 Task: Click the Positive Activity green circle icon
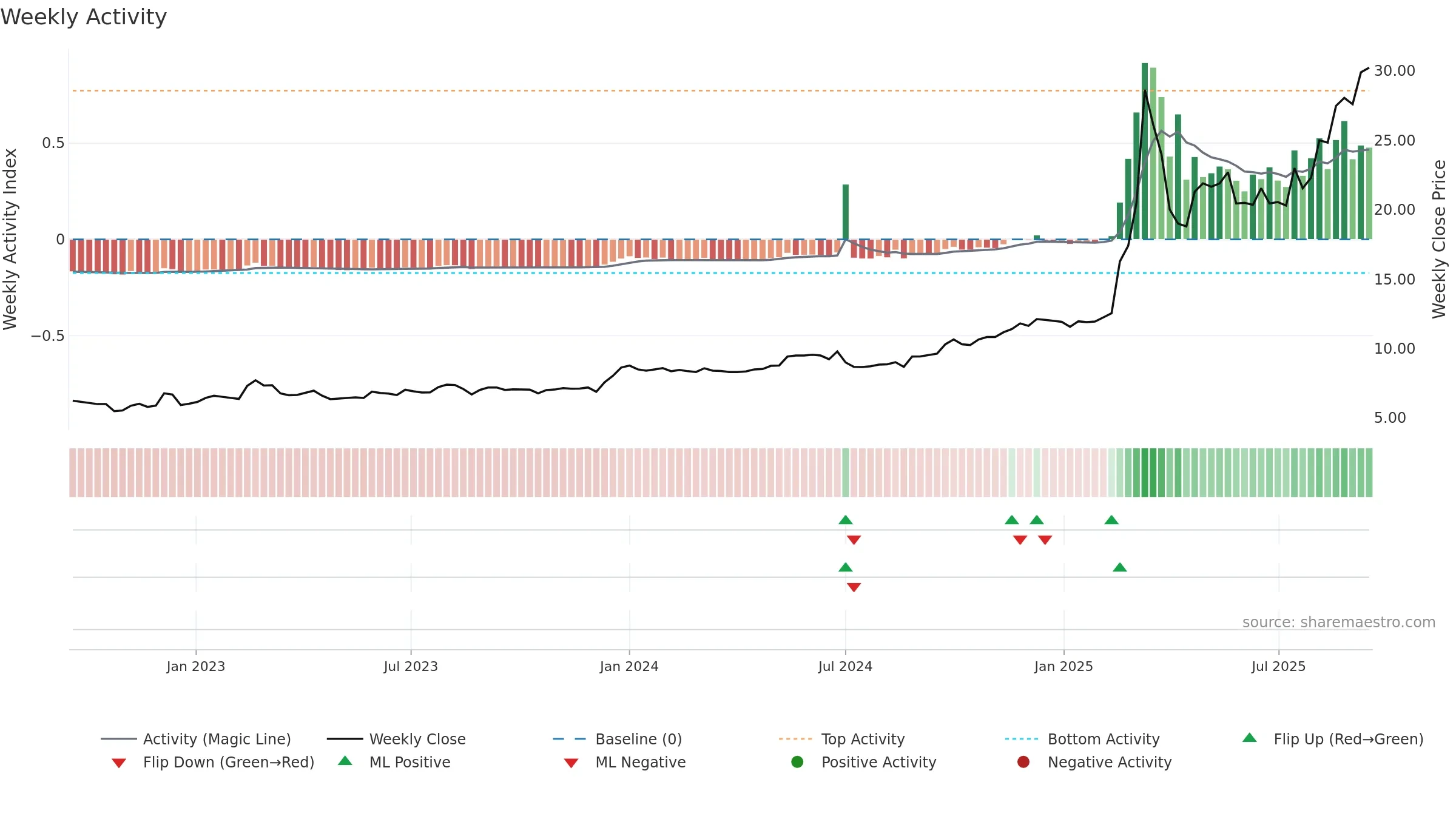[798, 762]
